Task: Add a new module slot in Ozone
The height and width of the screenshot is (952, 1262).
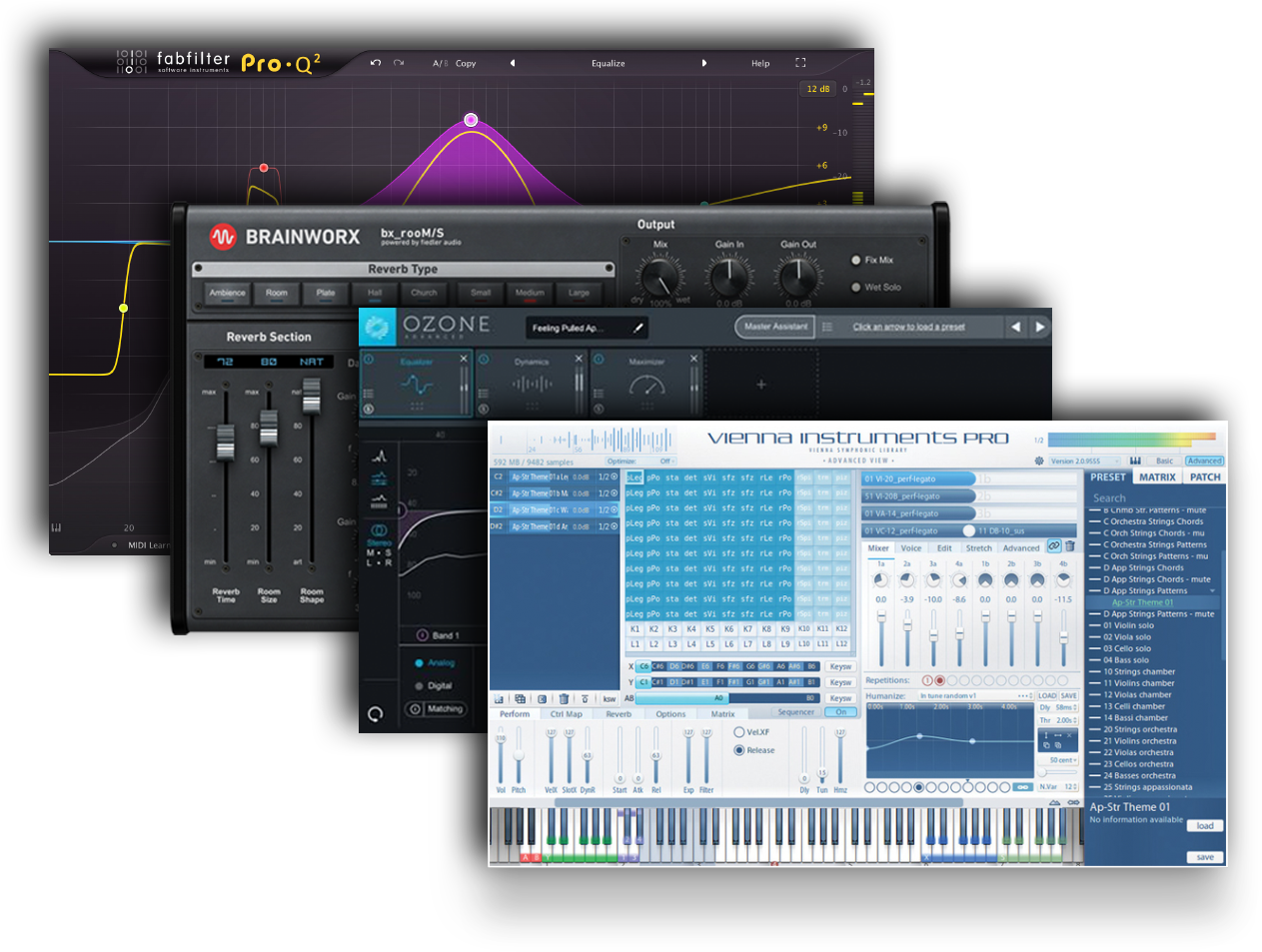Action: (x=761, y=384)
